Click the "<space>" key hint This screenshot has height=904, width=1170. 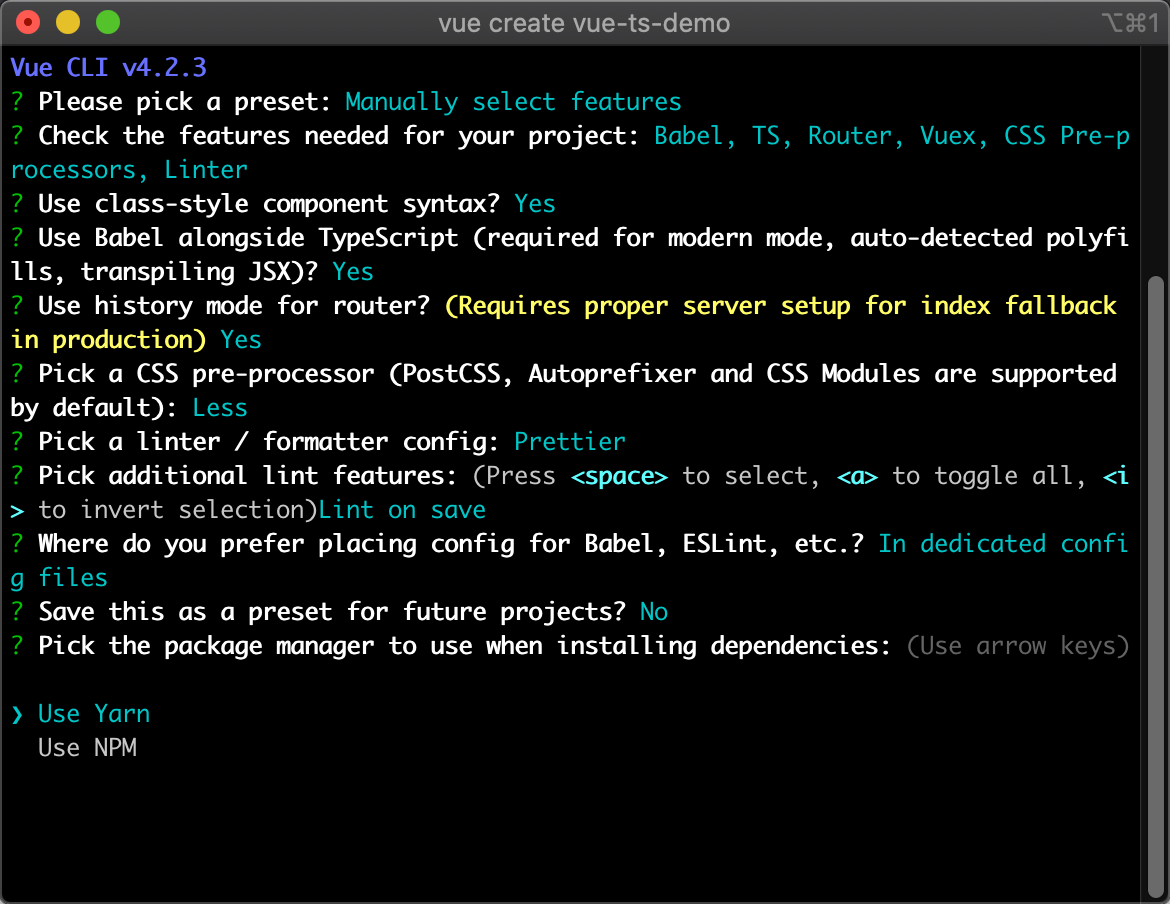click(x=619, y=476)
